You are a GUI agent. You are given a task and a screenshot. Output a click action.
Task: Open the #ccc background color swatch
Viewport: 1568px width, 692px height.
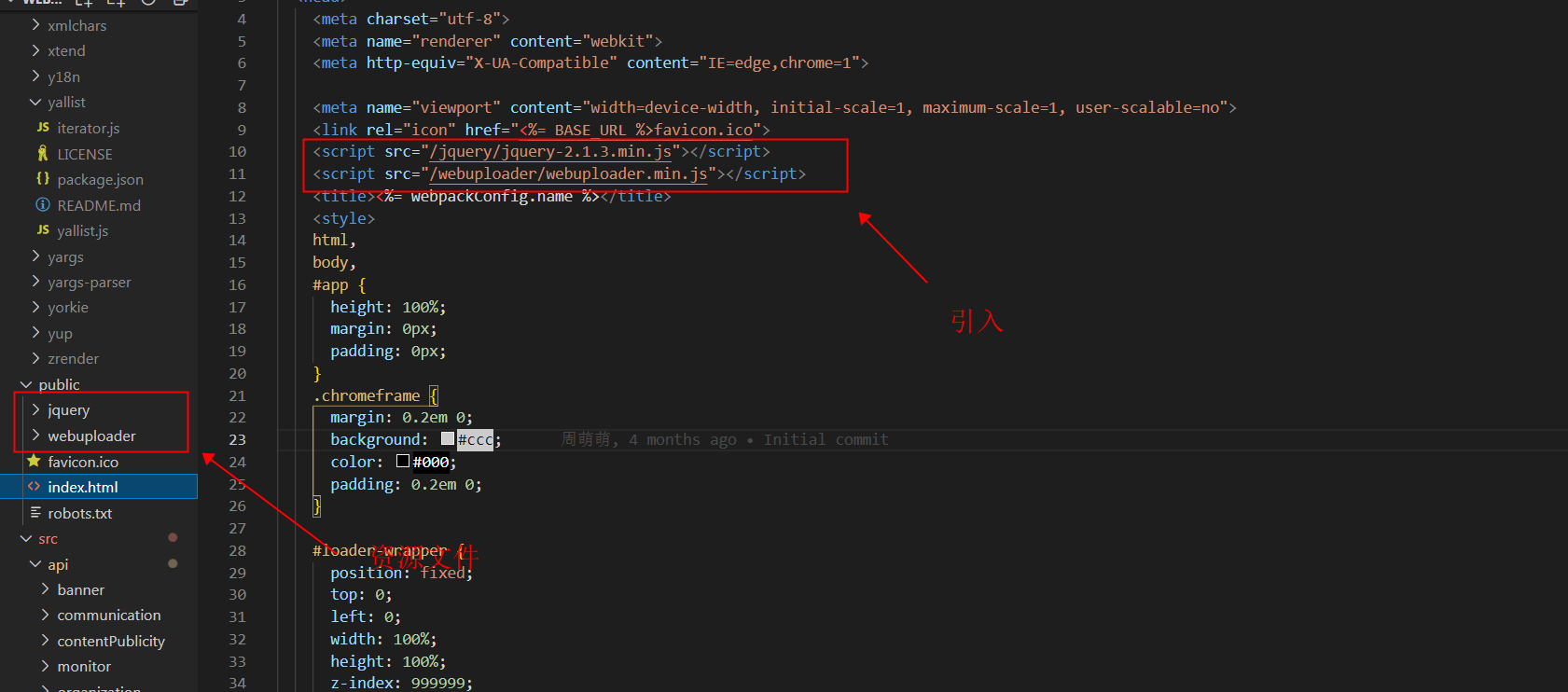coord(448,438)
